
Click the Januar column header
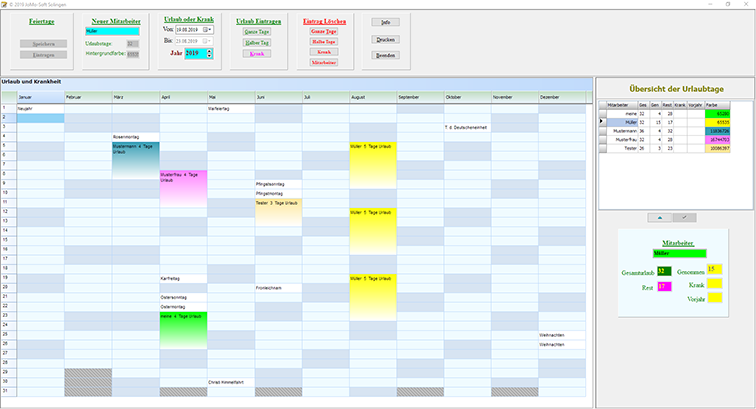click(x=40, y=96)
